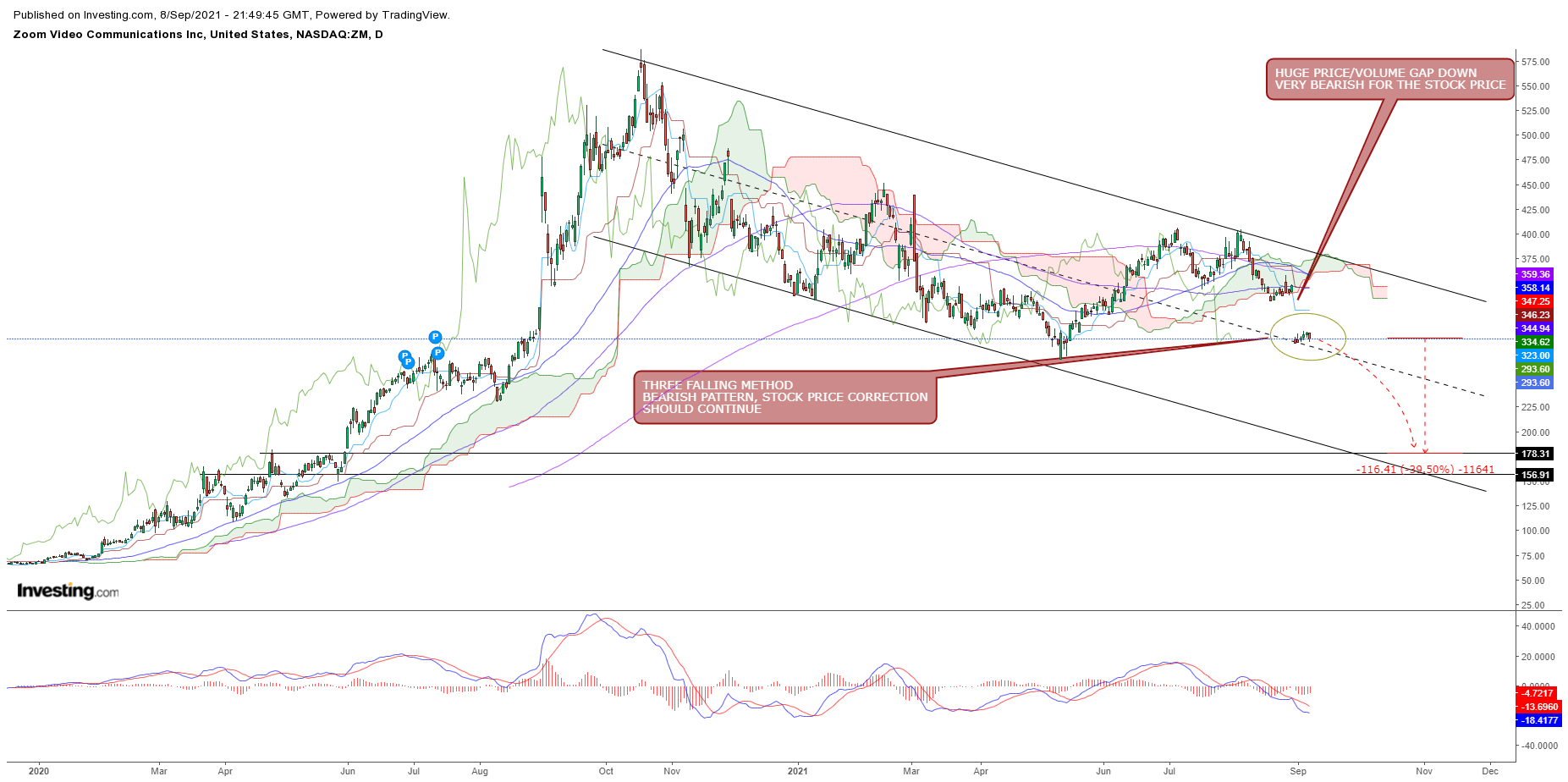
Task: Click the dark red 346.23 price label
Action: (x=1535, y=315)
